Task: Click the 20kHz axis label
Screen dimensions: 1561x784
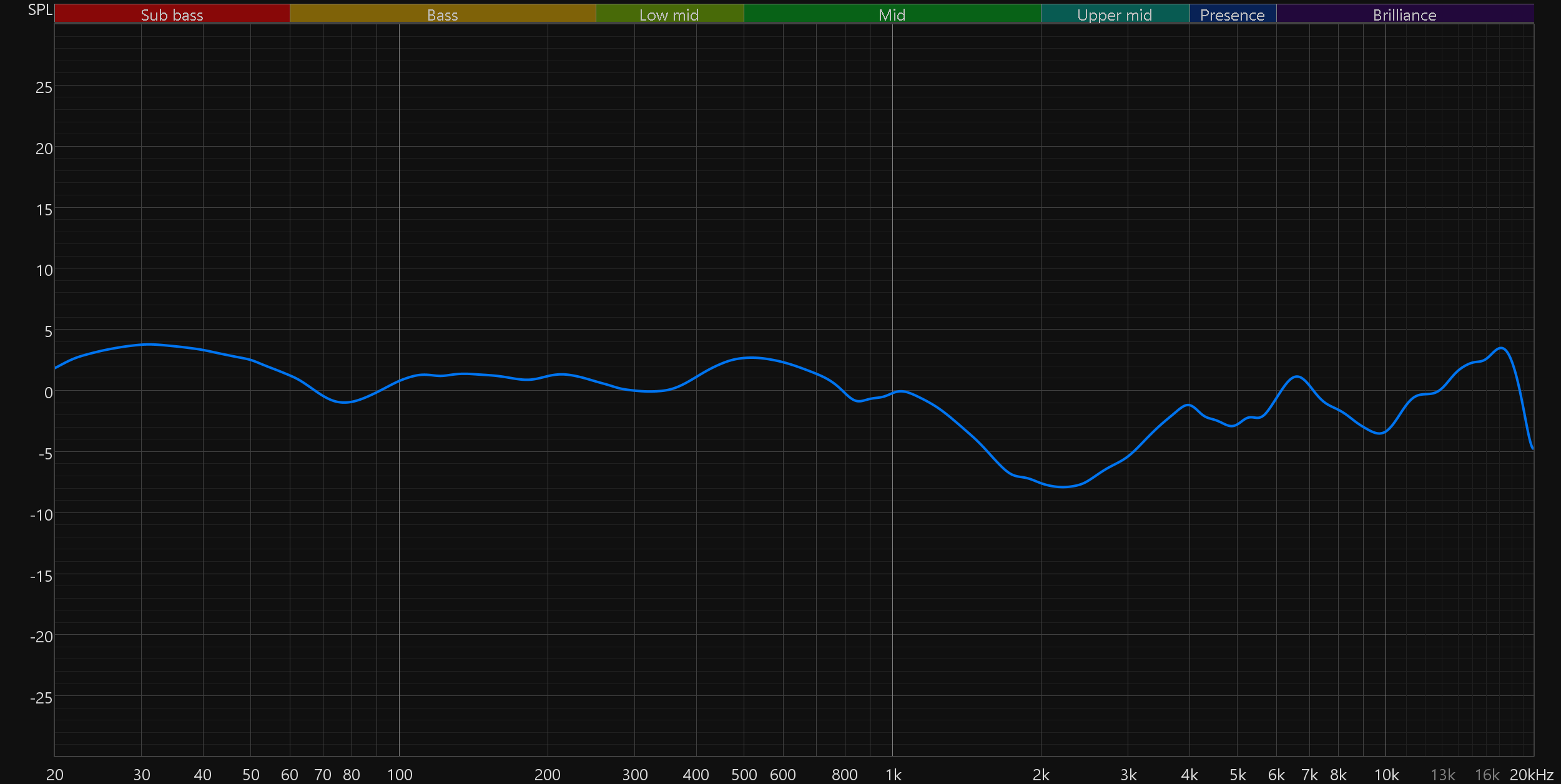Action: click(x=1531, y=775)
